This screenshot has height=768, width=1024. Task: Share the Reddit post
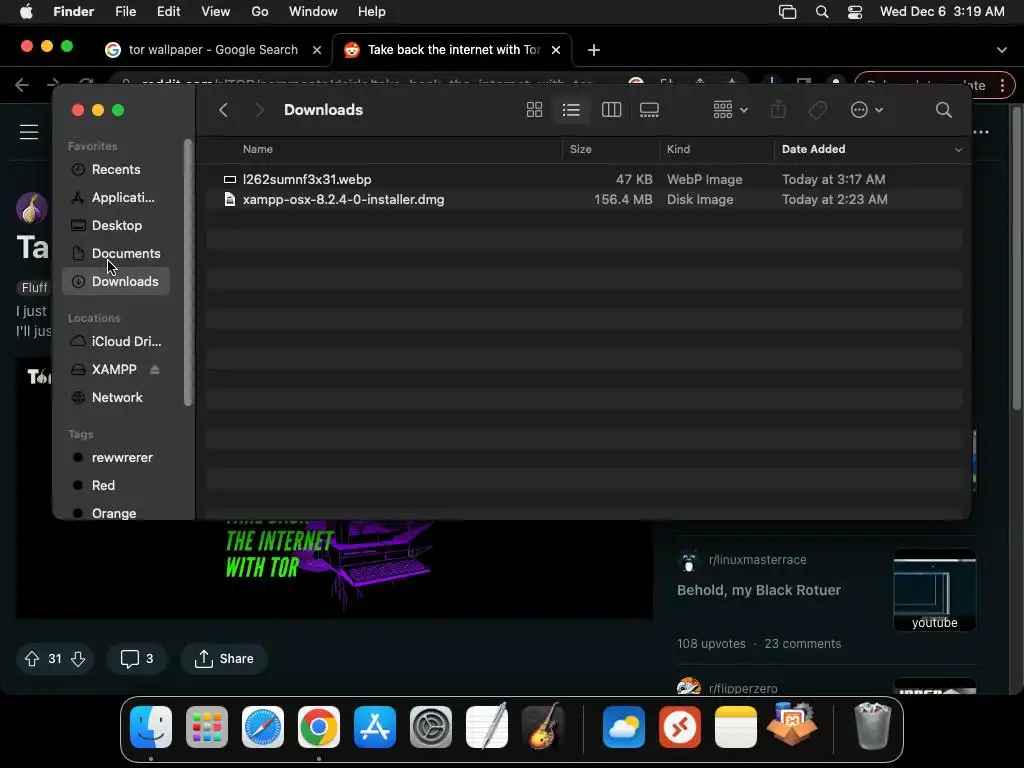coord(224,659)
